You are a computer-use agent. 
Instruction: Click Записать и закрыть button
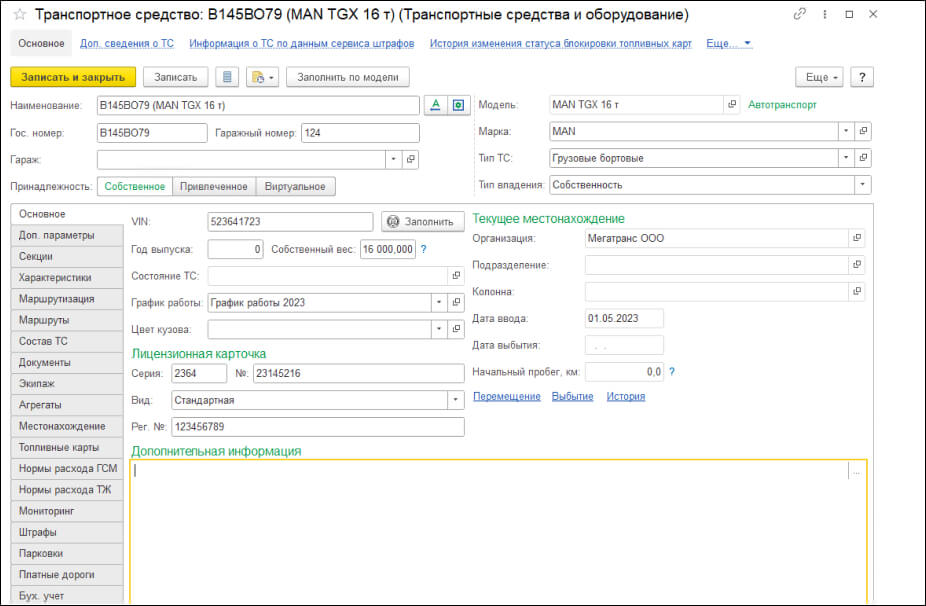(x=73, y=77)
